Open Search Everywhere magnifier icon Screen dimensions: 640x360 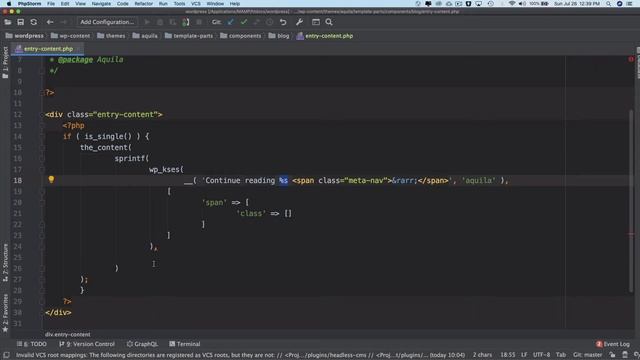click(x=329, y=22)
